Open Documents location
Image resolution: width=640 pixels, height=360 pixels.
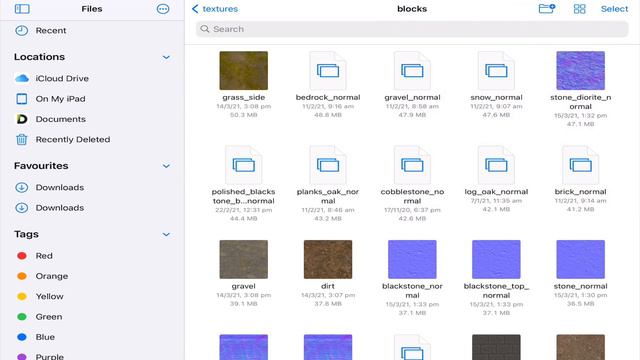click(x=60, y=119)
